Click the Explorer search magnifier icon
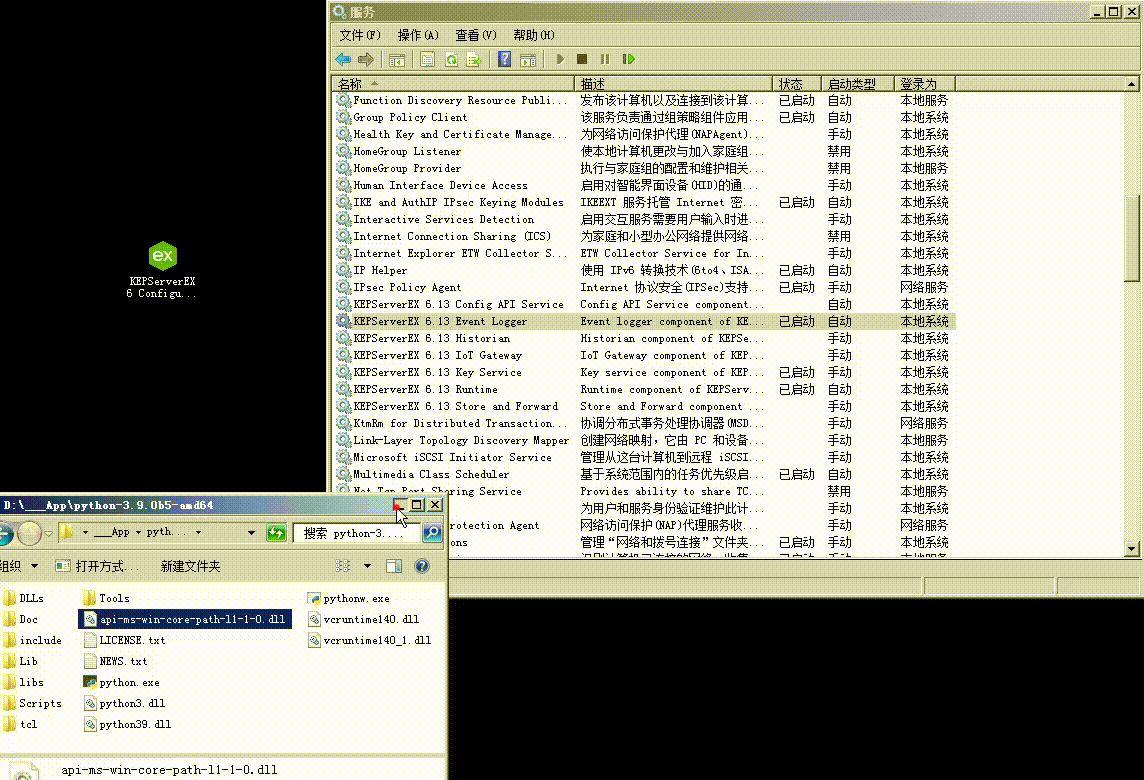1144x780 pixels. (x=432, y=533)
